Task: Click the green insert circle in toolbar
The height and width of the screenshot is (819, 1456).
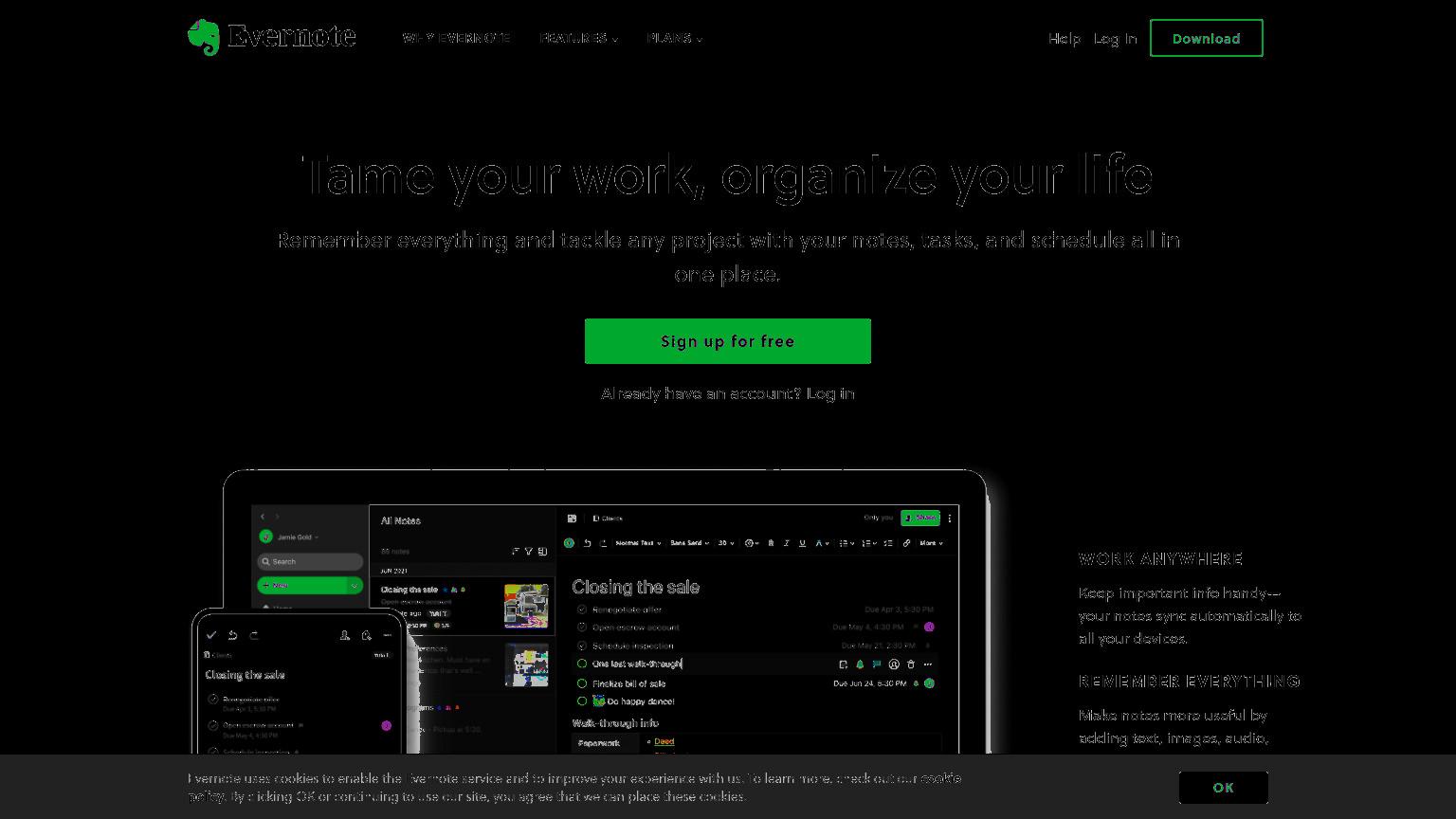Action: coord(569,543)
